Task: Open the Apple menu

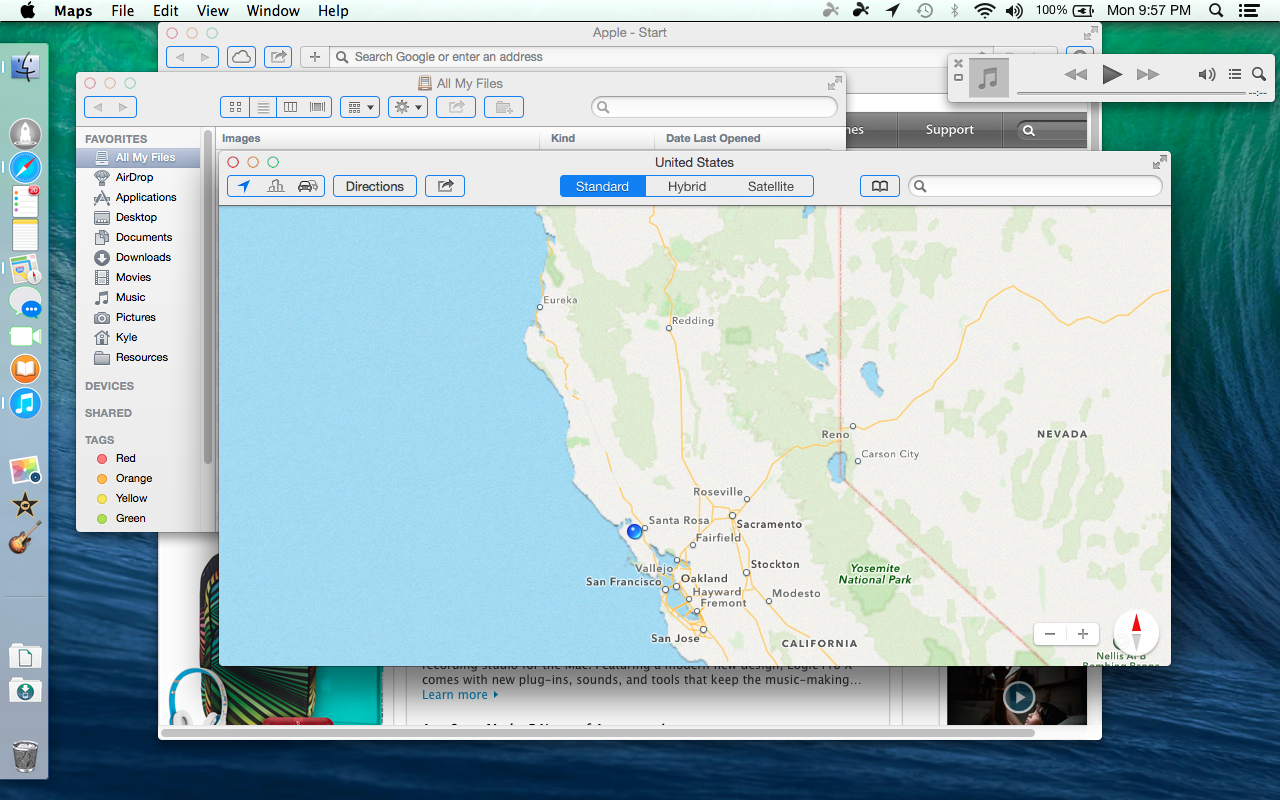Action: pos(27,11)
